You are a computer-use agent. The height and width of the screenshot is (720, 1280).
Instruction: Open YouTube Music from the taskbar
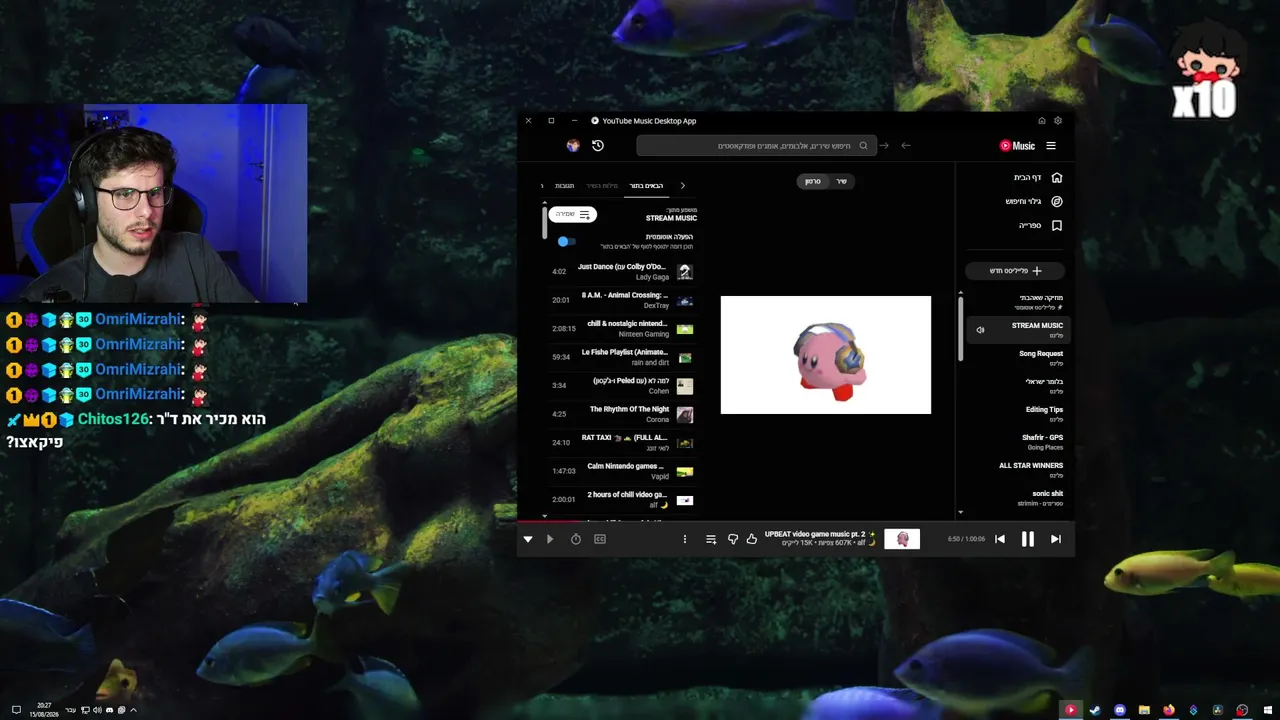[x=1071, y=710]
